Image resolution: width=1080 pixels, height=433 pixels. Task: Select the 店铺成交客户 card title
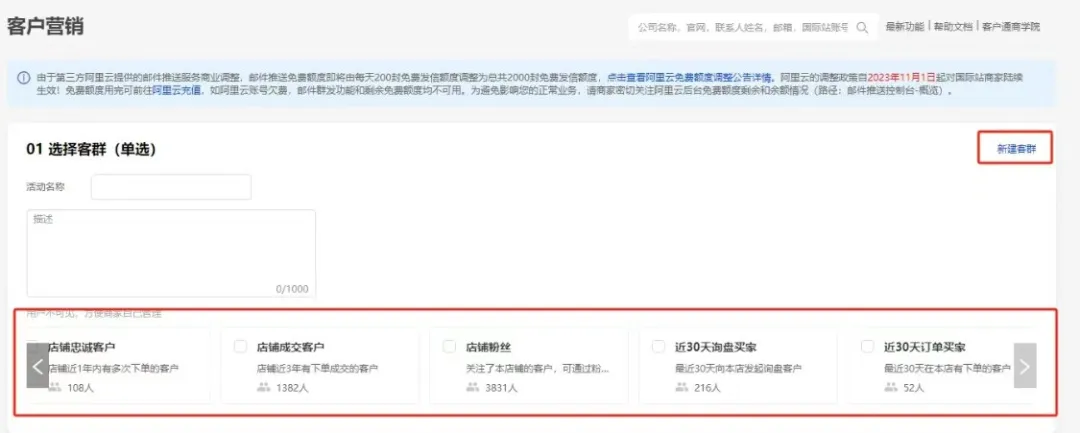[291, 346]
